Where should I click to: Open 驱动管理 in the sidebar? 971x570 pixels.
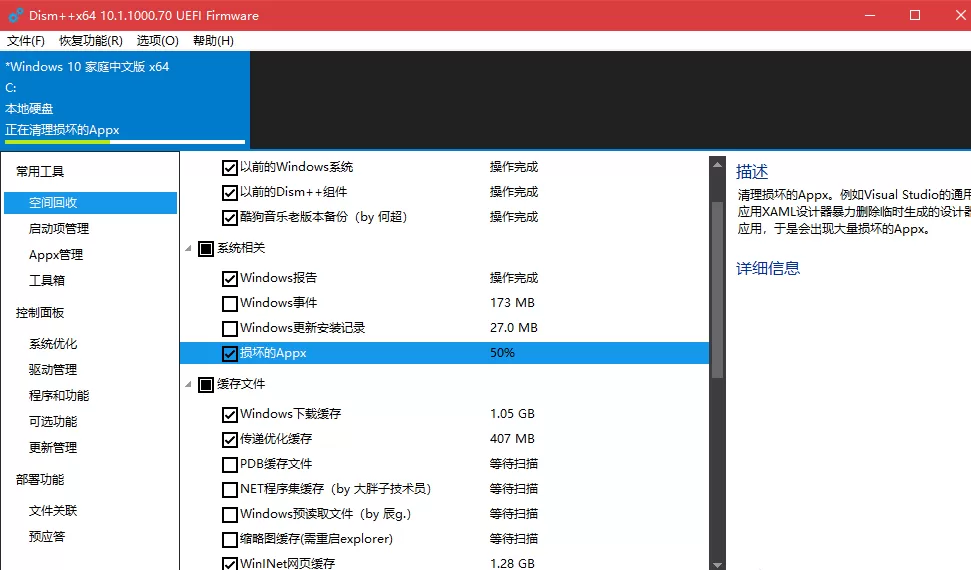(x=53, y=370)
